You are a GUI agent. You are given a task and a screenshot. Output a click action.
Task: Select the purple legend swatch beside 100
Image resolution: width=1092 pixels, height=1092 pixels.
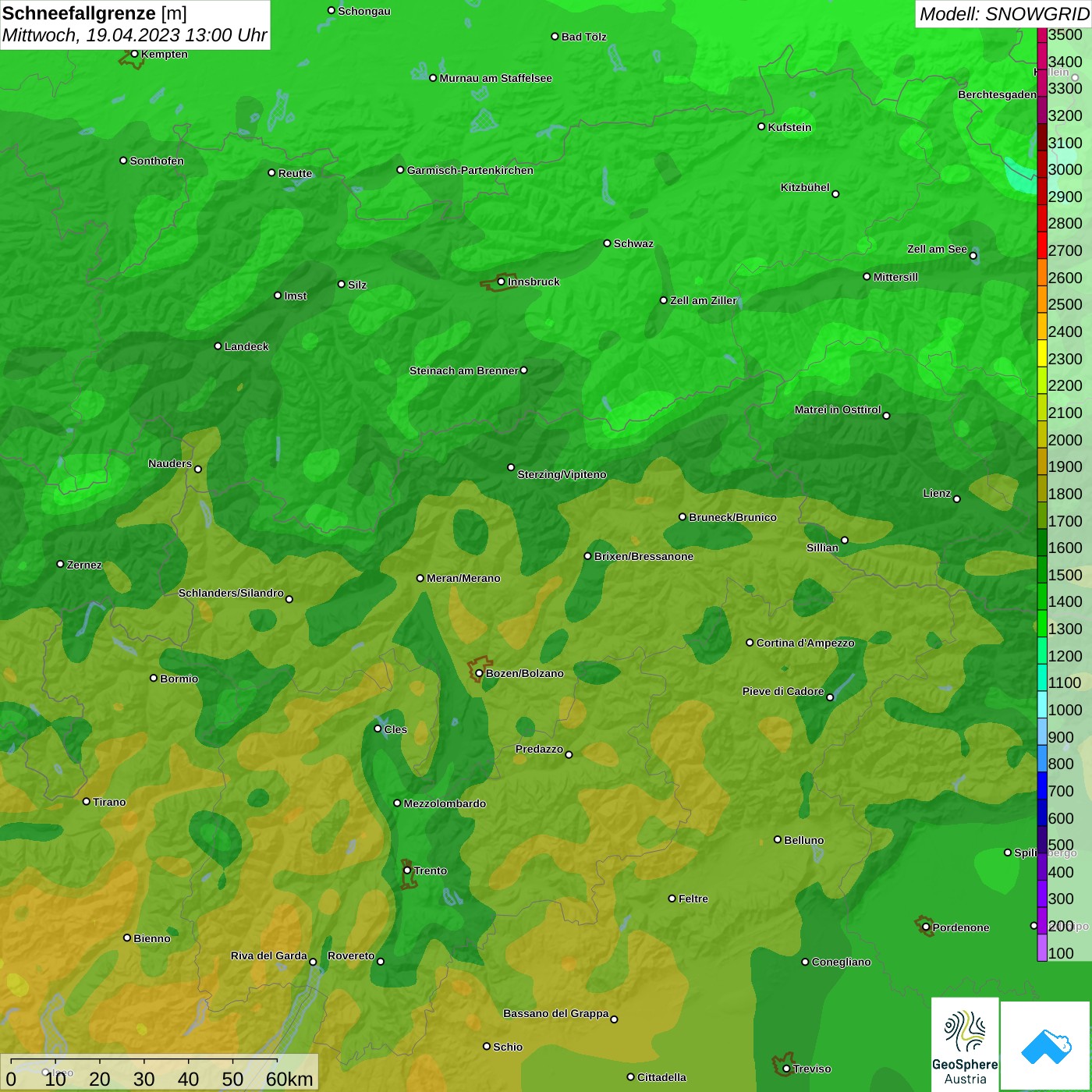[x=1042, y=948]
